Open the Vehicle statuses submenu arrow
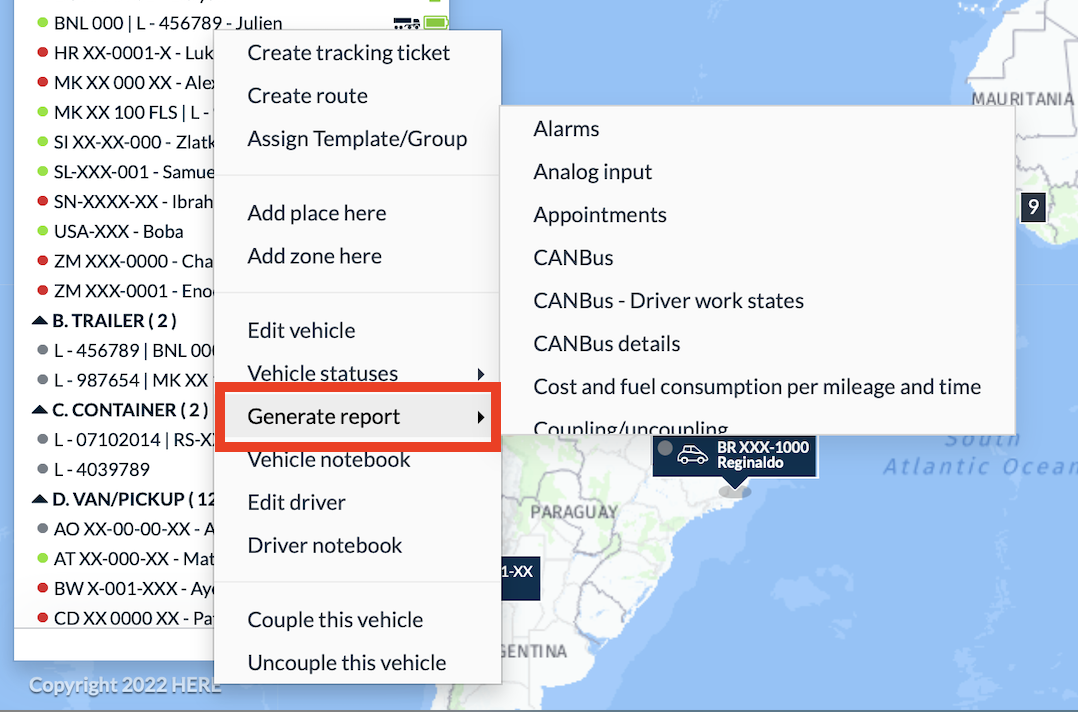Image resolution: width=1078 pixels, height=712 pixels. 481,374
